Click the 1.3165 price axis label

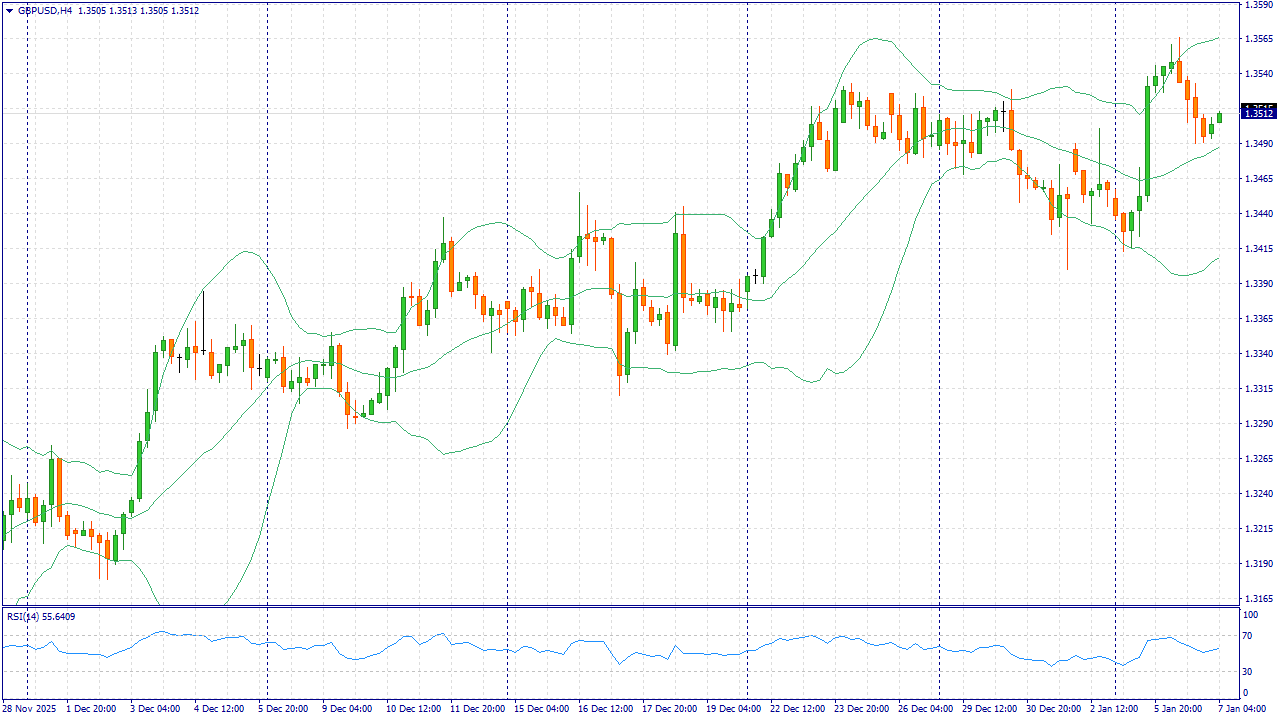point(1257,599)
